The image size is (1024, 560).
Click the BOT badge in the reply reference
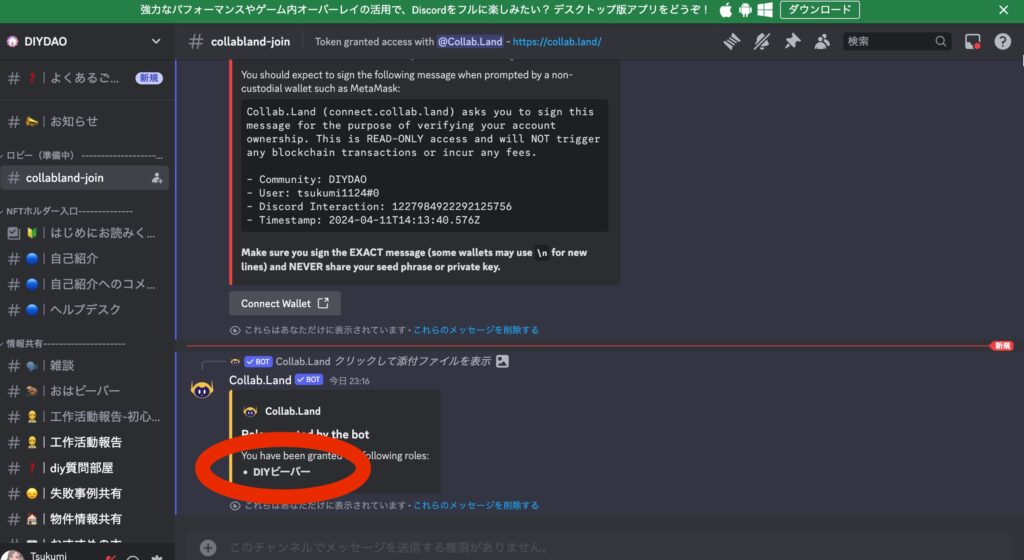(x=258, y=362)
